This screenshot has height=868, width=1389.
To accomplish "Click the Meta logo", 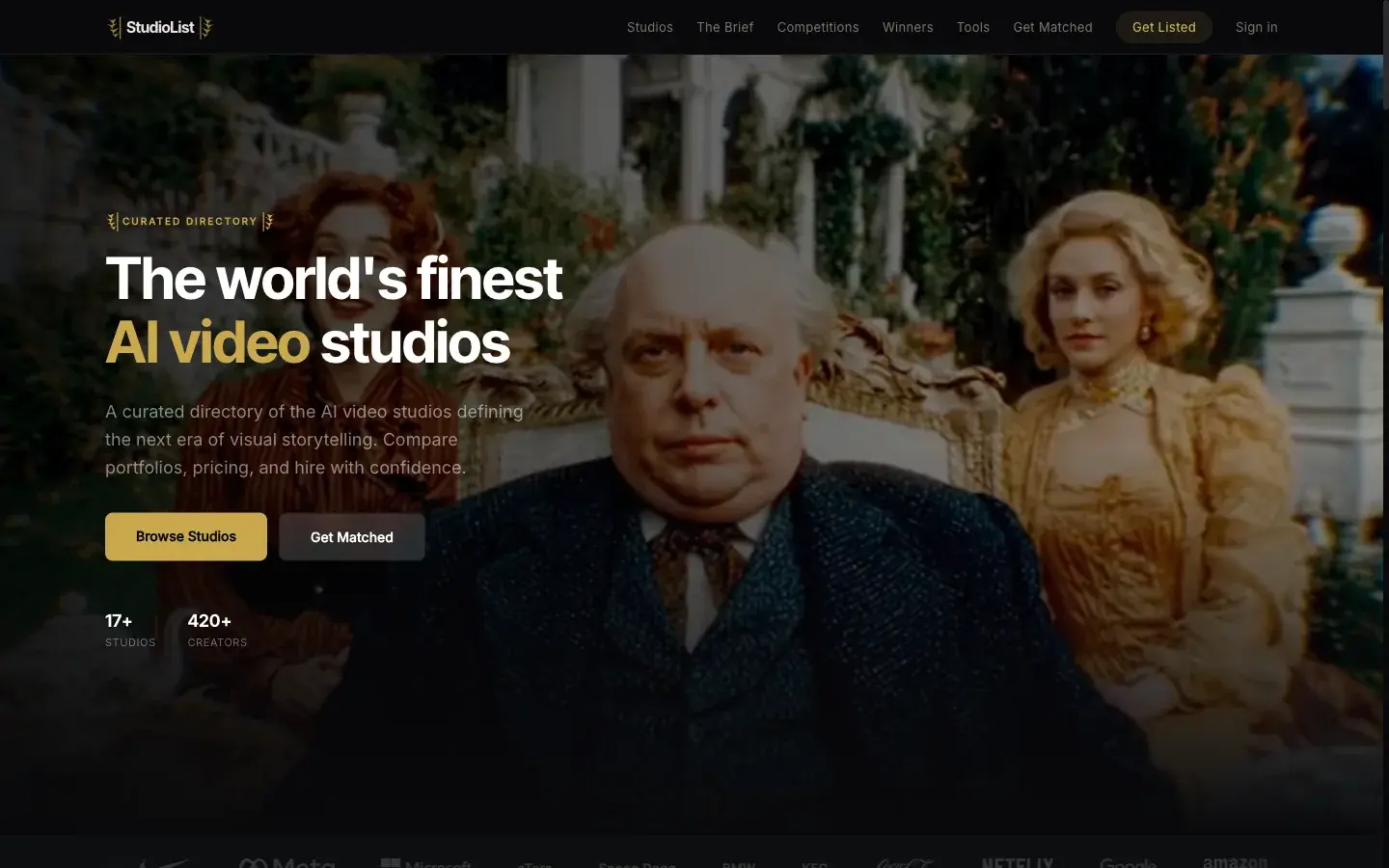I will 286,864.
